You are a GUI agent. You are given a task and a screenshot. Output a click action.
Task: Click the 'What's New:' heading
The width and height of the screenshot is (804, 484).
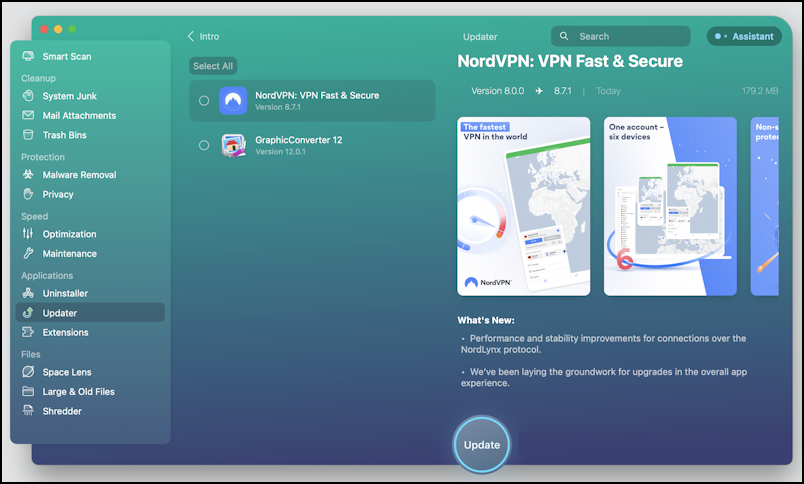coord(486,320)
